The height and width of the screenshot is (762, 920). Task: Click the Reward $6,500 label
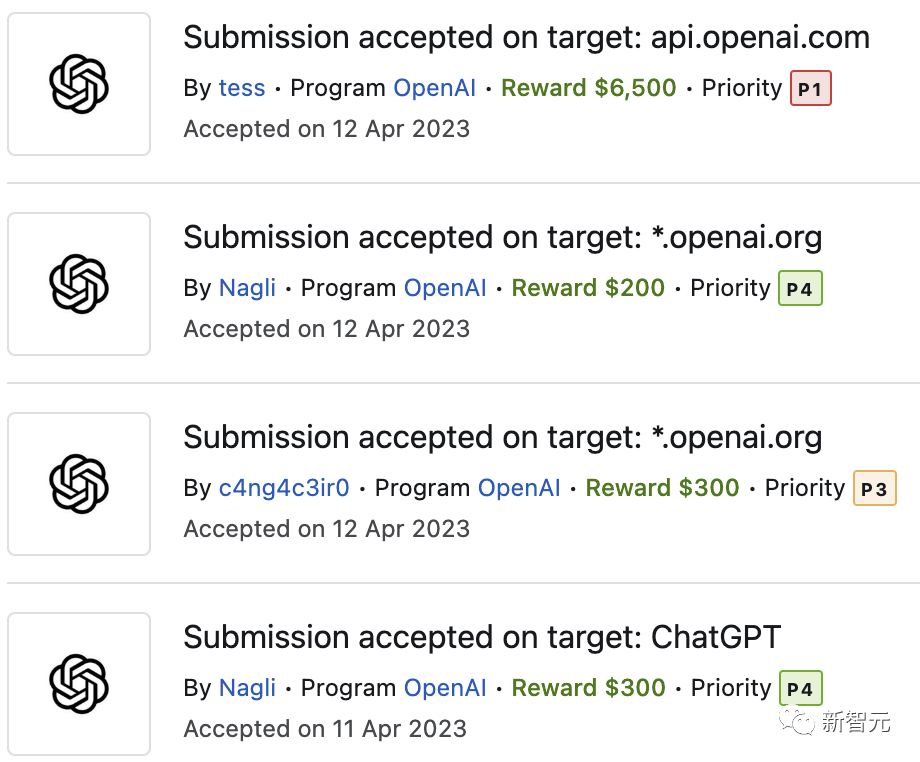pyautogui.click(x=588, y=88)
